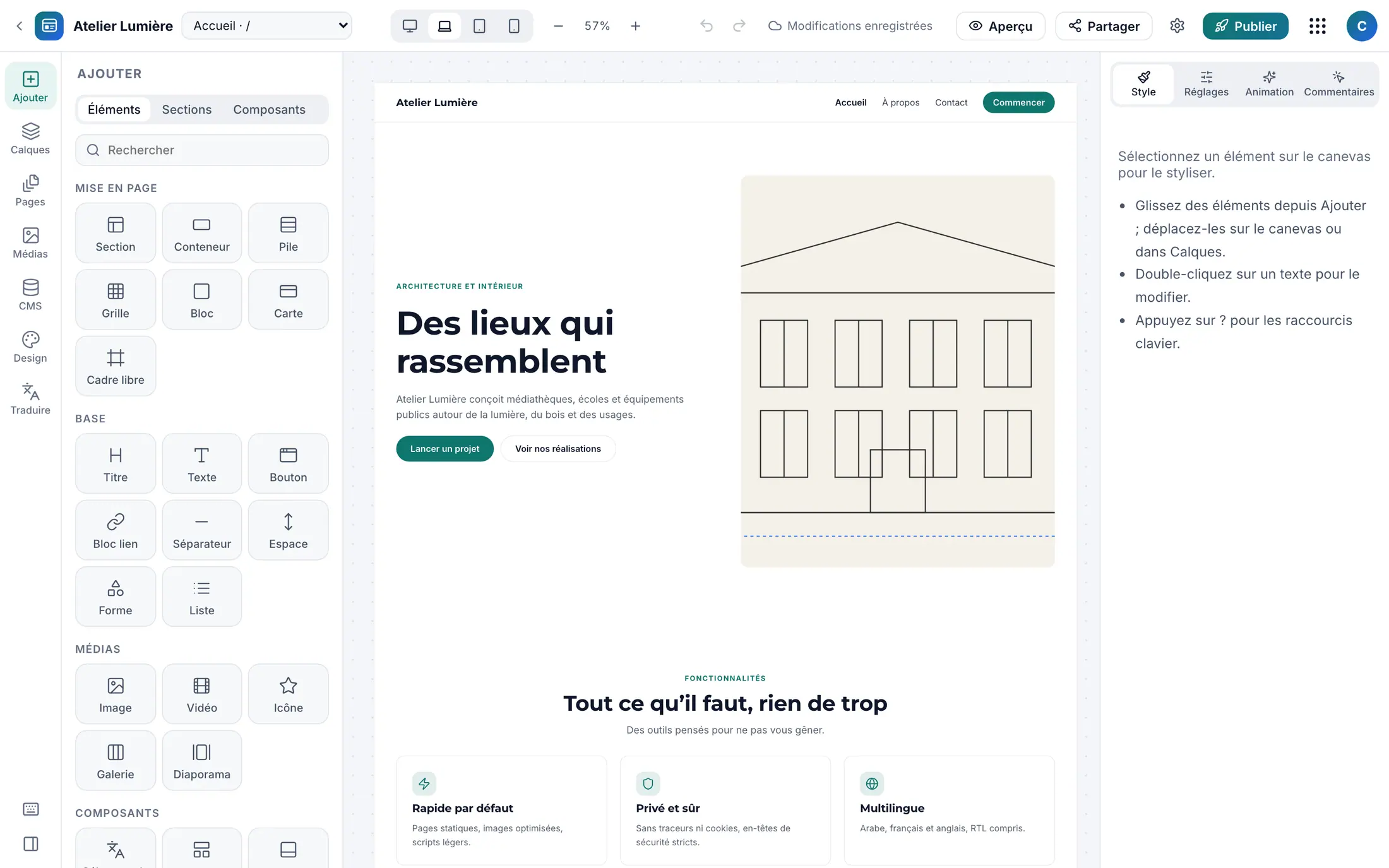Open the Animation inspector tab
This screenshot has height=868, width=1389.
[1269, 84]
